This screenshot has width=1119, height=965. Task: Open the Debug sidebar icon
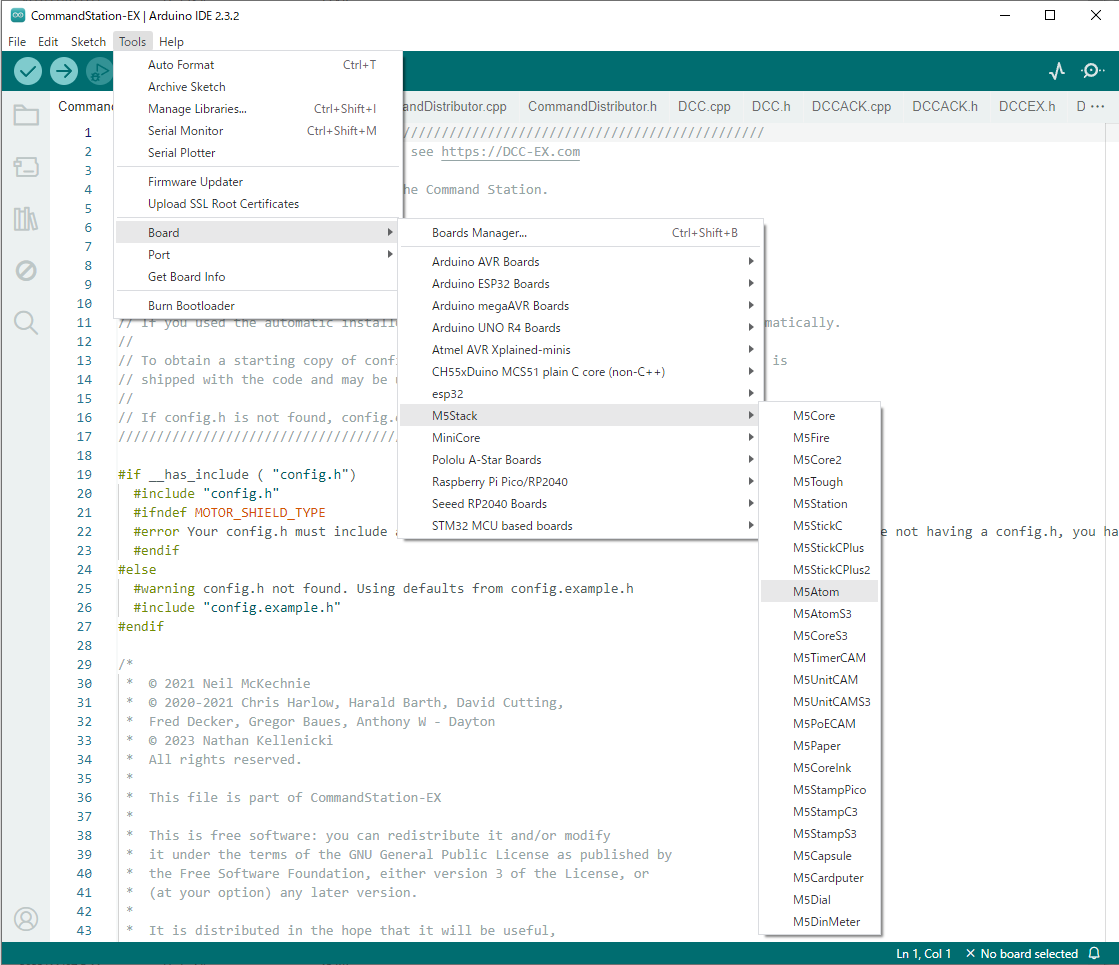tap(26, 271)
